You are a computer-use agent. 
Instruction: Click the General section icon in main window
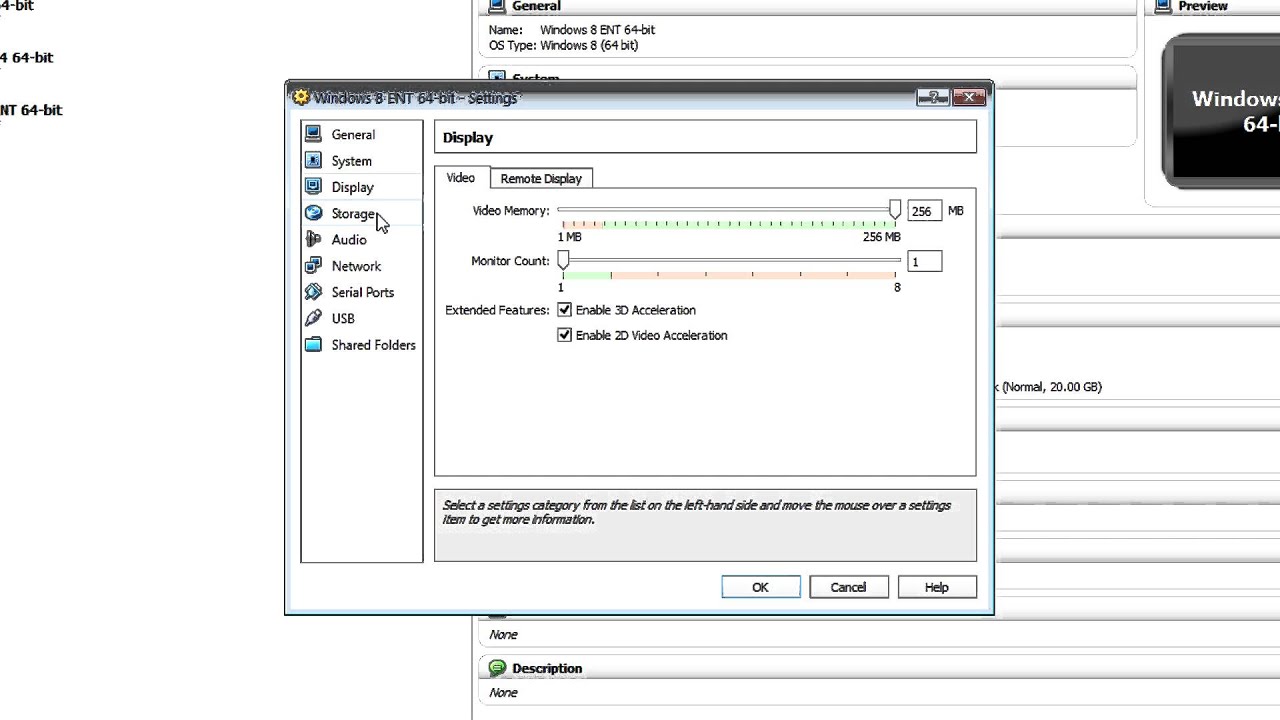pos(496,6)
